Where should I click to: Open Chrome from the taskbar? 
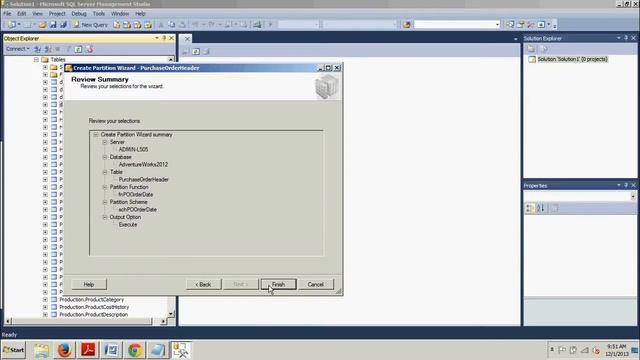(135, 350)
